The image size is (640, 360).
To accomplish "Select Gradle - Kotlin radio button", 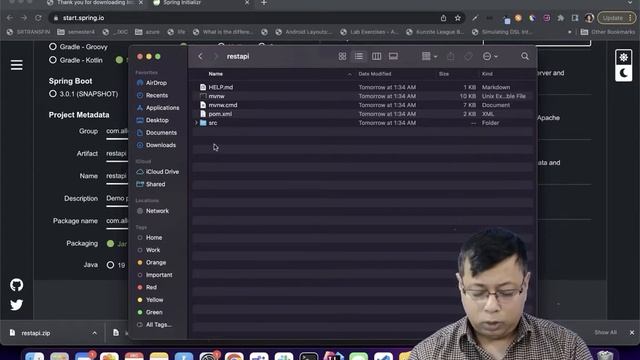I will [x=53, y=60].
